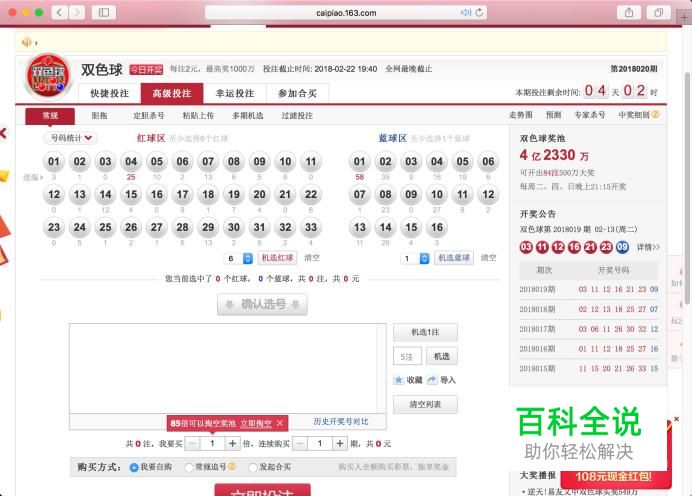Click the 立即掏空 link
Viewport: 692px width, 496px height.
256,423
